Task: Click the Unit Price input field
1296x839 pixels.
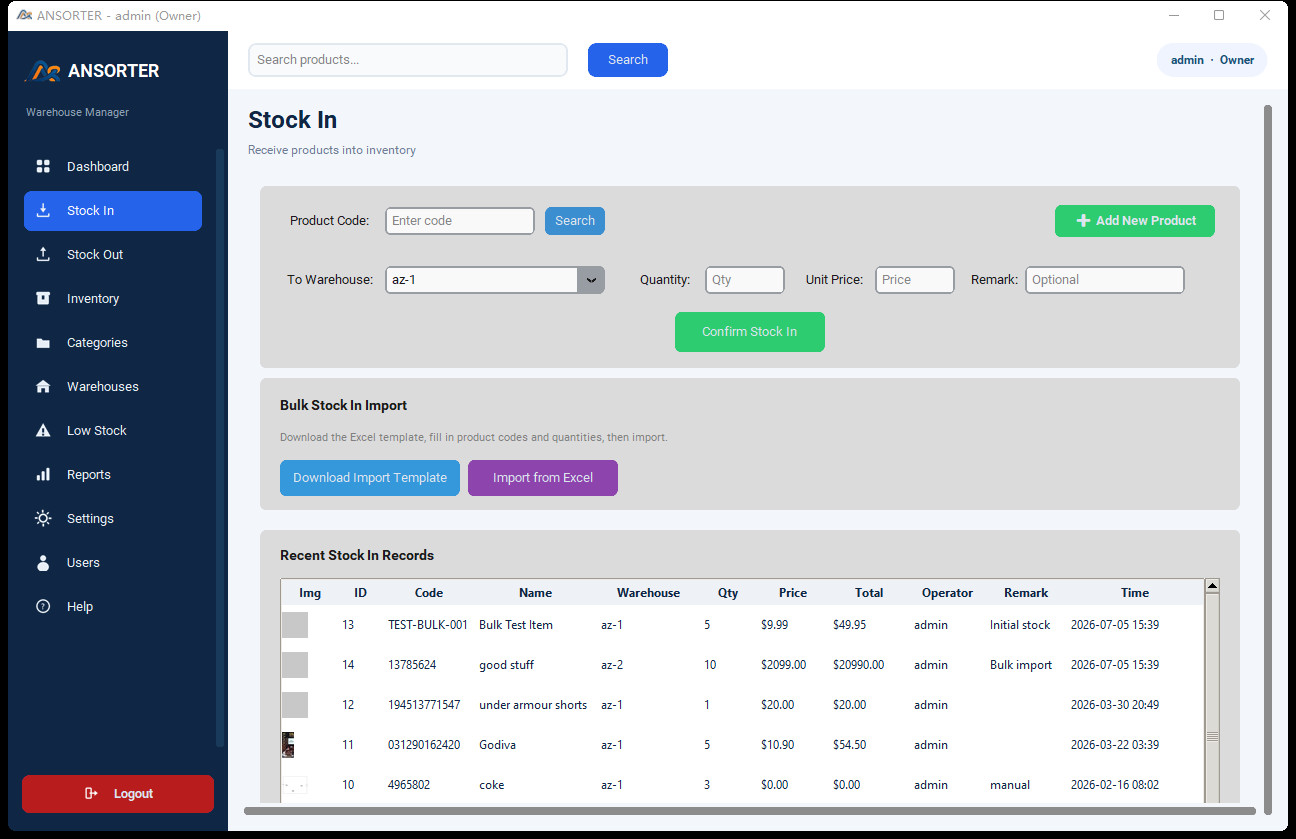Action: 915,280
